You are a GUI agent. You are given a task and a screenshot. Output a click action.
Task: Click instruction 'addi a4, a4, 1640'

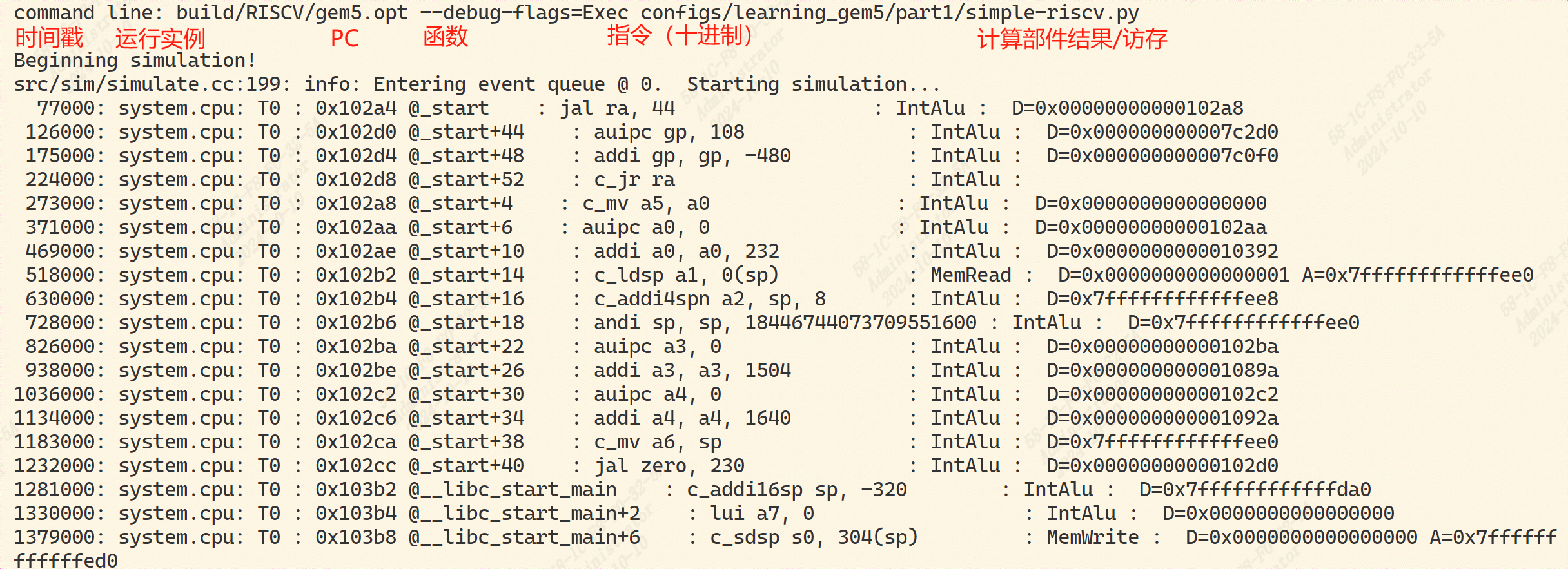(x=692, y=418)
